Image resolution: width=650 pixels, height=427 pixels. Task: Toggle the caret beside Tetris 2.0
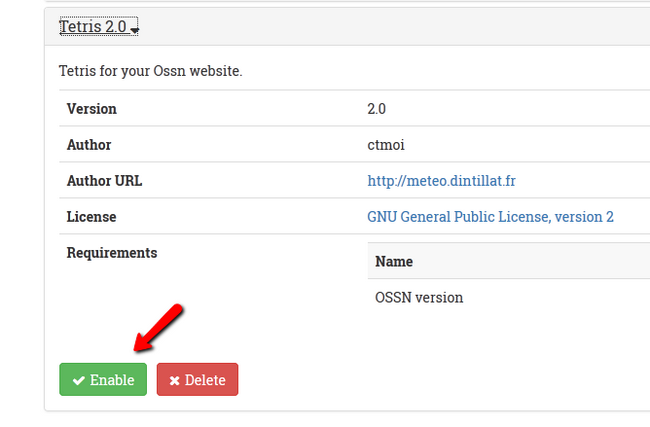134,30
